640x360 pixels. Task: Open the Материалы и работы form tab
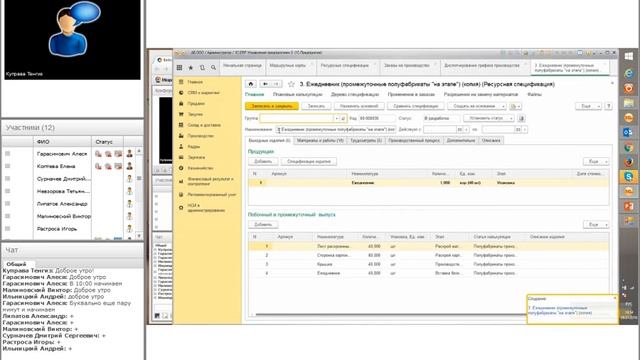pyautogui.click(x=320, y=140)
